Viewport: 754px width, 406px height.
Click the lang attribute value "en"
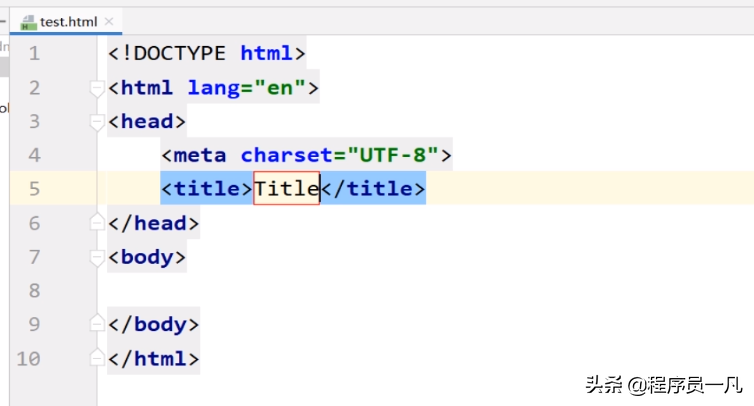pos(280,88)
